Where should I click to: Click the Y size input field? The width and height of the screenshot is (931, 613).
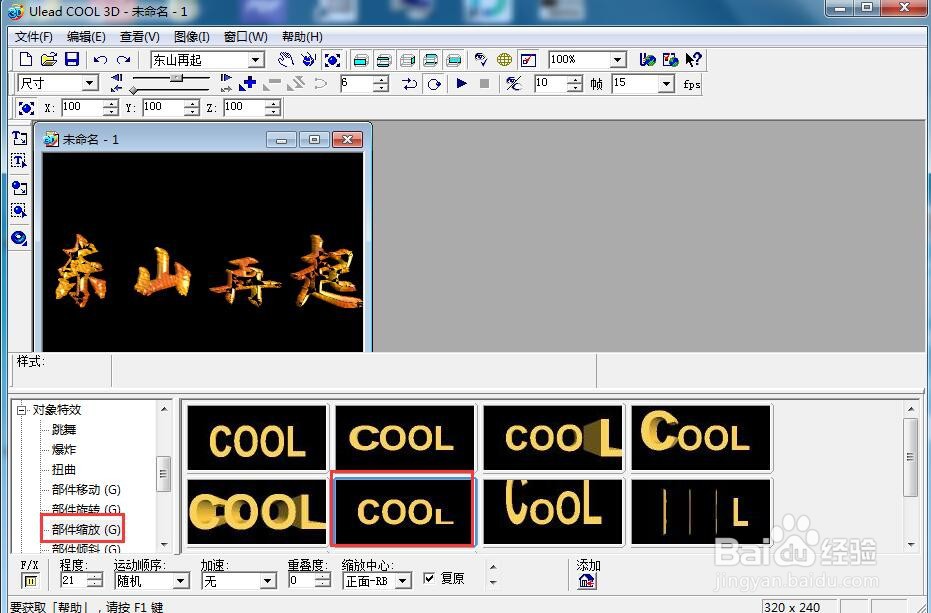163,108
